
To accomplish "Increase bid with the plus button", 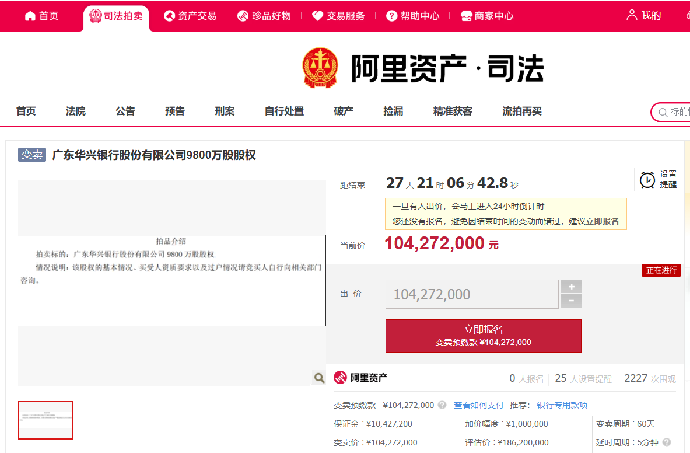I will coord(572,287).
